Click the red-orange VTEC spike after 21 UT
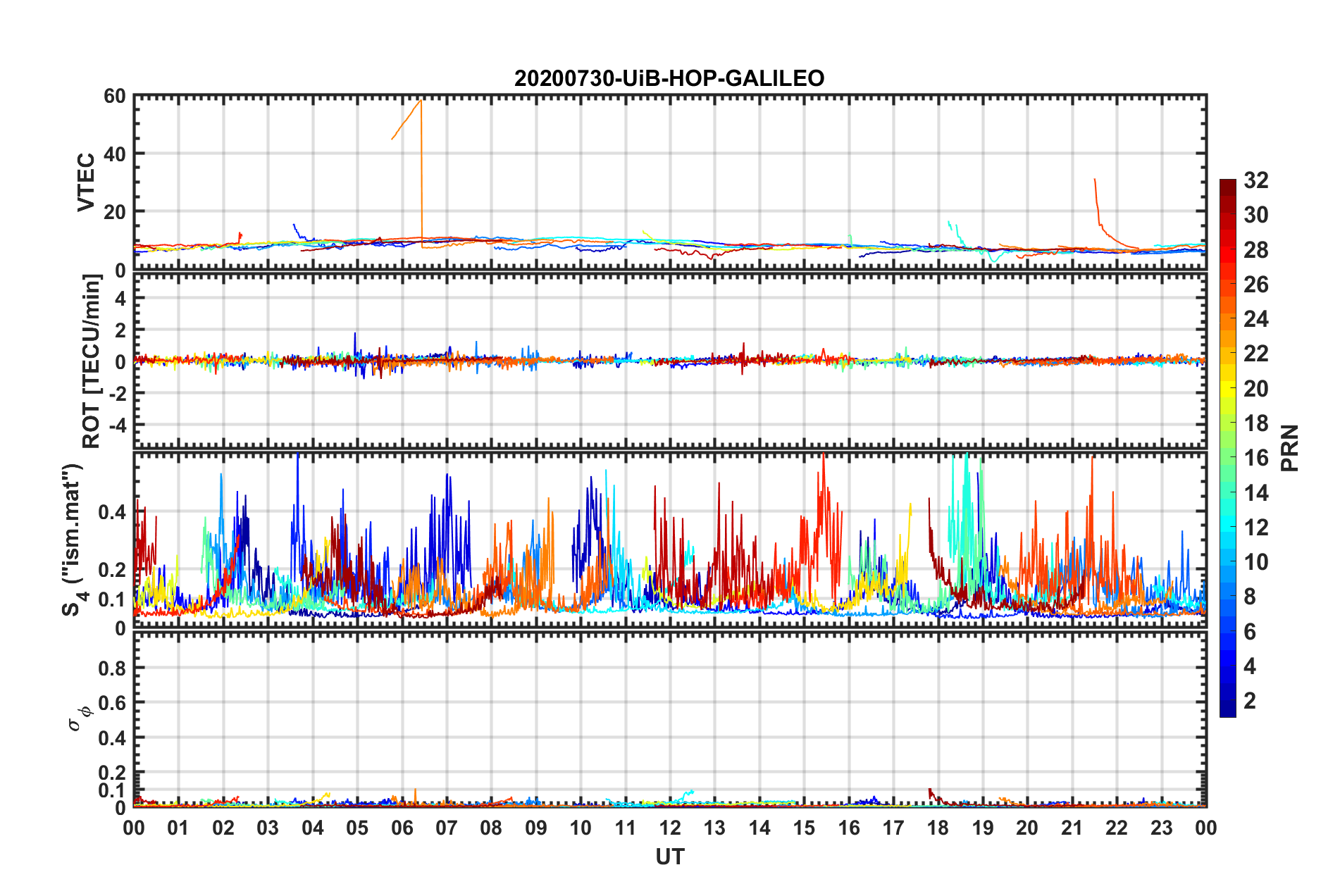1340x896 pixels. pyautogui.click(x=1095, y=182)
